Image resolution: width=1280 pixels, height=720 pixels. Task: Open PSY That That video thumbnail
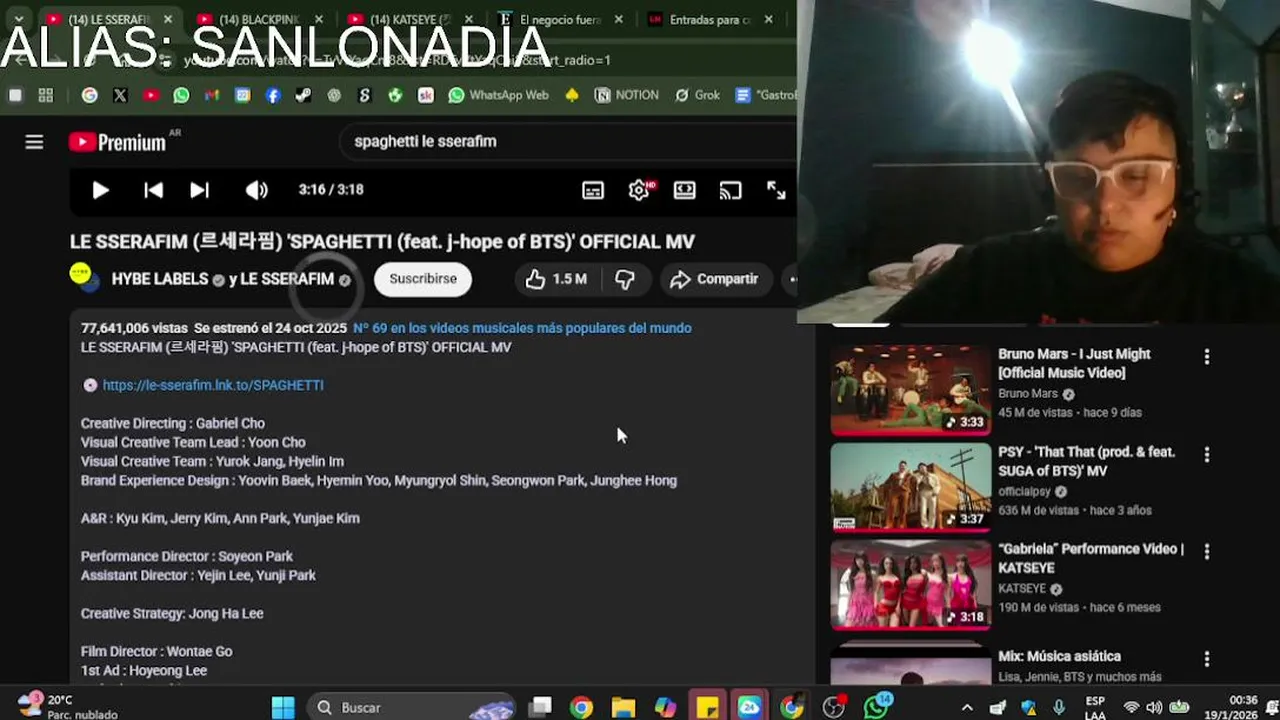(x=911, y=487)
